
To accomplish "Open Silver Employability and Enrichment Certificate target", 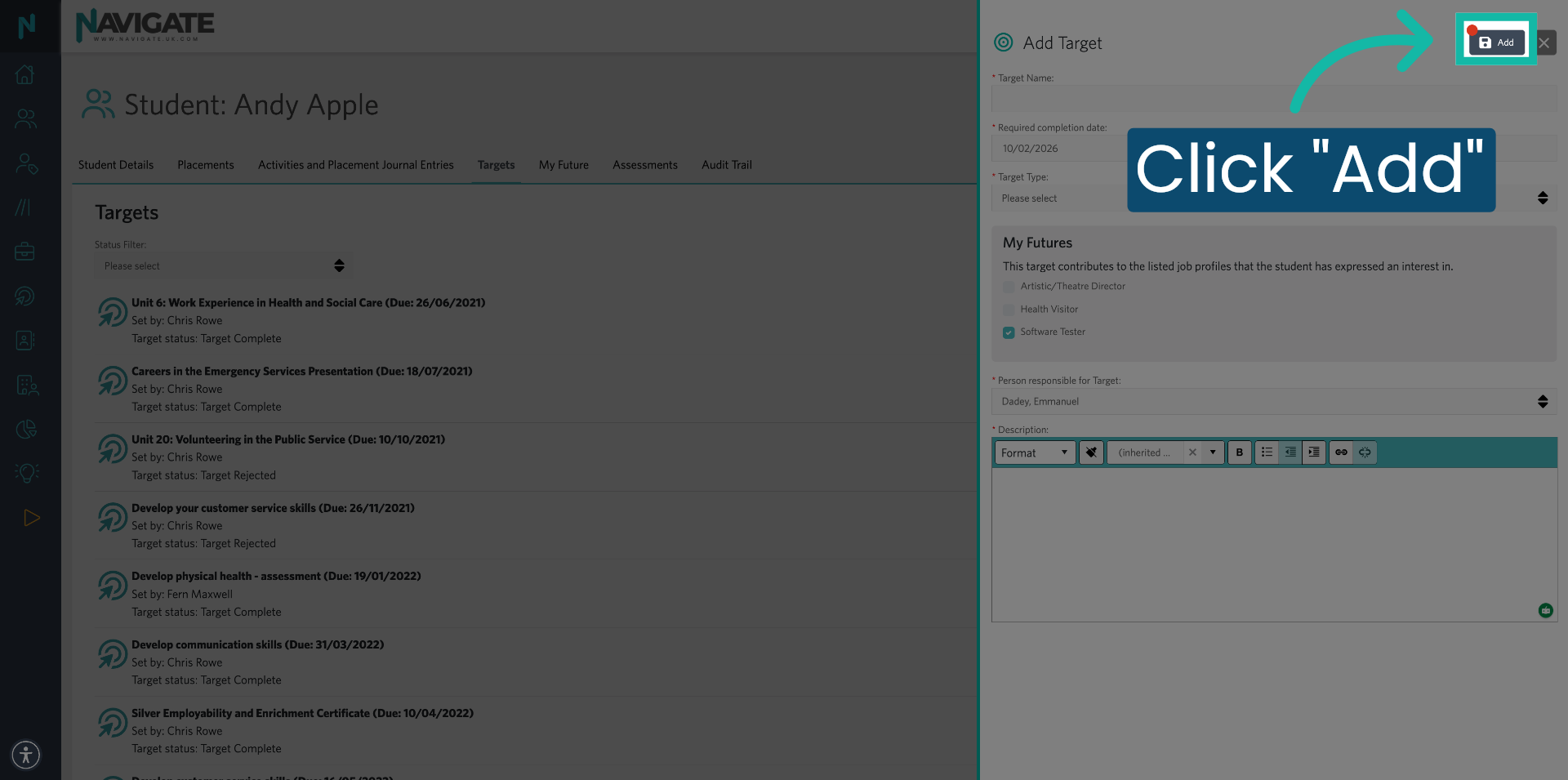I will pyautogui.click(x=303, y=714).
